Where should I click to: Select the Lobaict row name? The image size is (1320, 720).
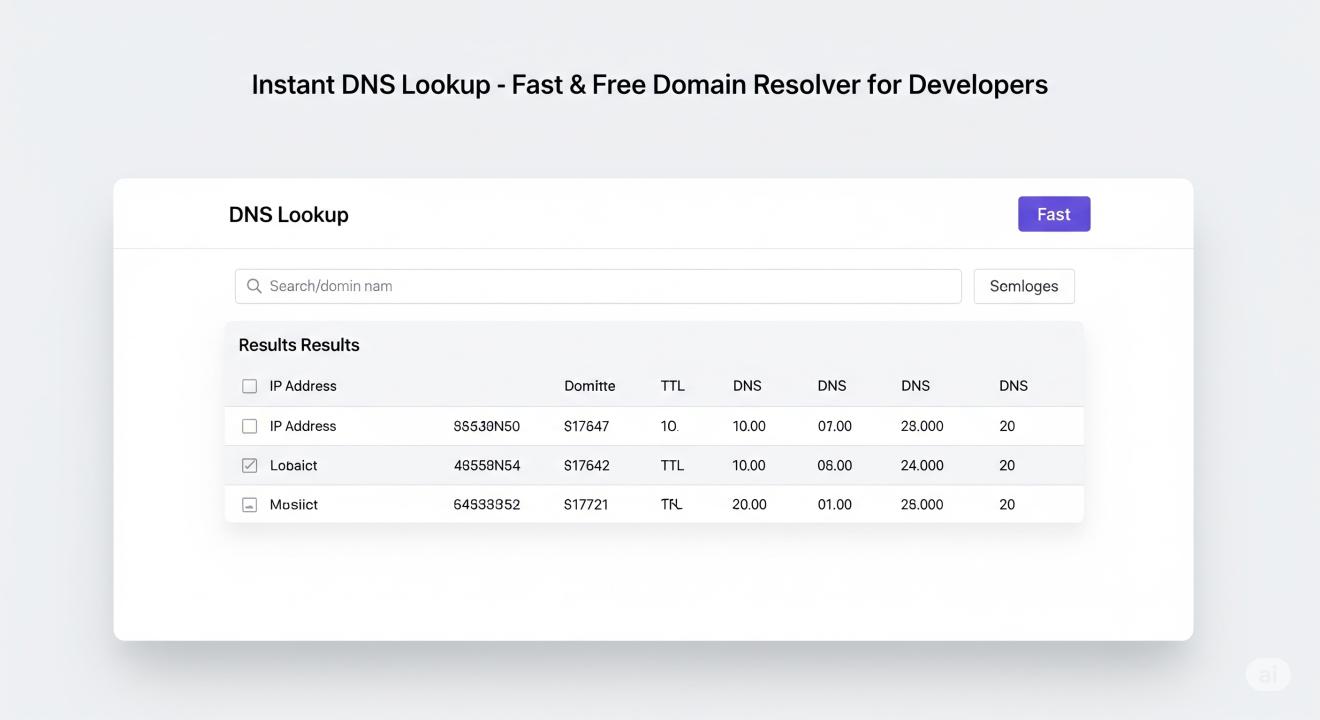pos(293,465)
